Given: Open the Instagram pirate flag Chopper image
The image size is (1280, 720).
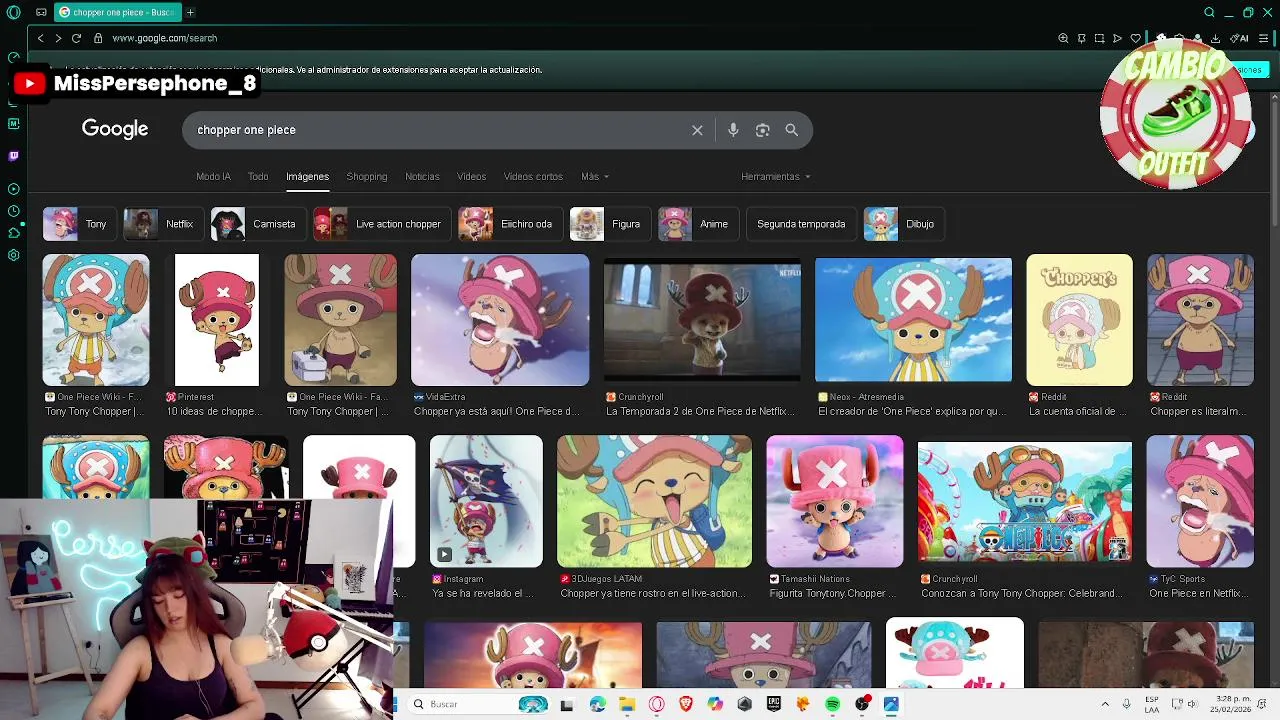Looking at the screenshot, I should (x=486, y=502).
